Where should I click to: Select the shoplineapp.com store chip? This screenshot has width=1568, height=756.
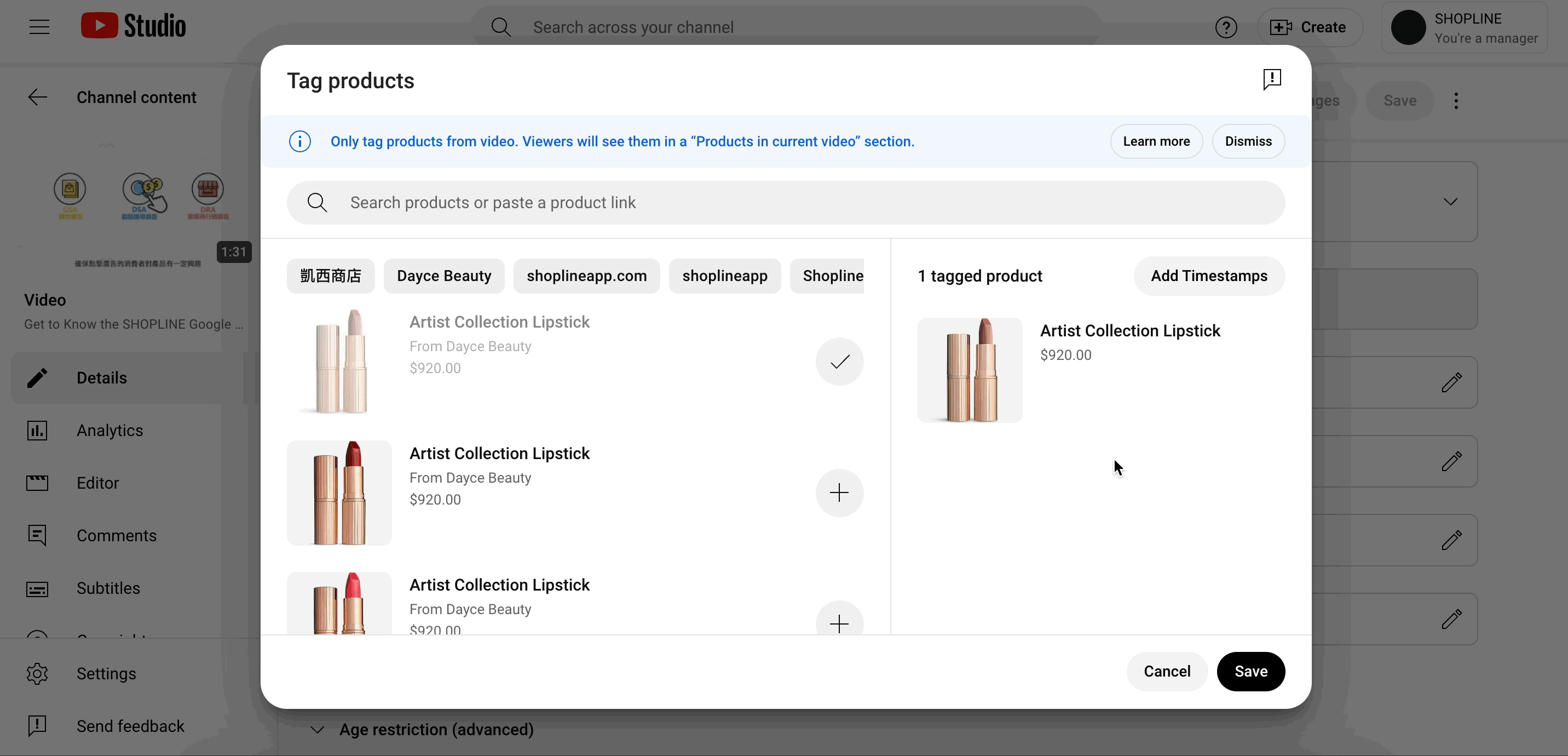tap(586, 276)
